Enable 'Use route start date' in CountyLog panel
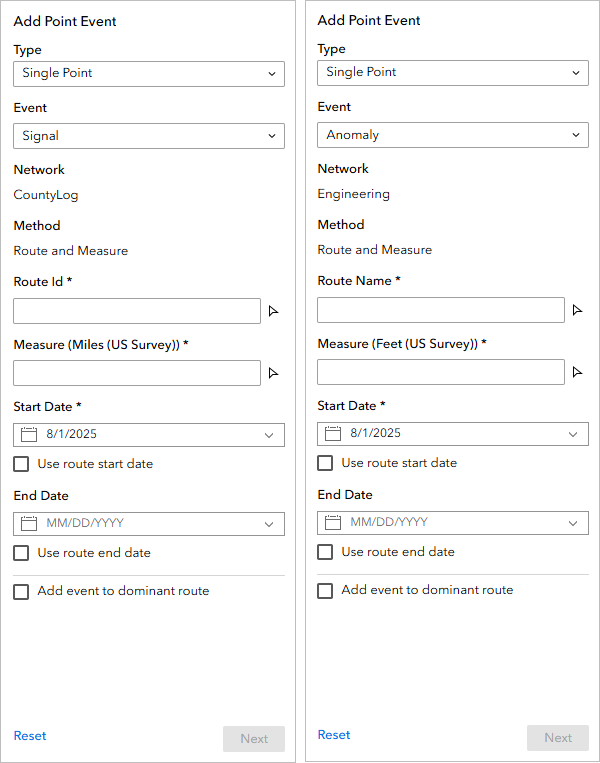The height and width of the screenshot is (763, 600). [x=21, y=464]
